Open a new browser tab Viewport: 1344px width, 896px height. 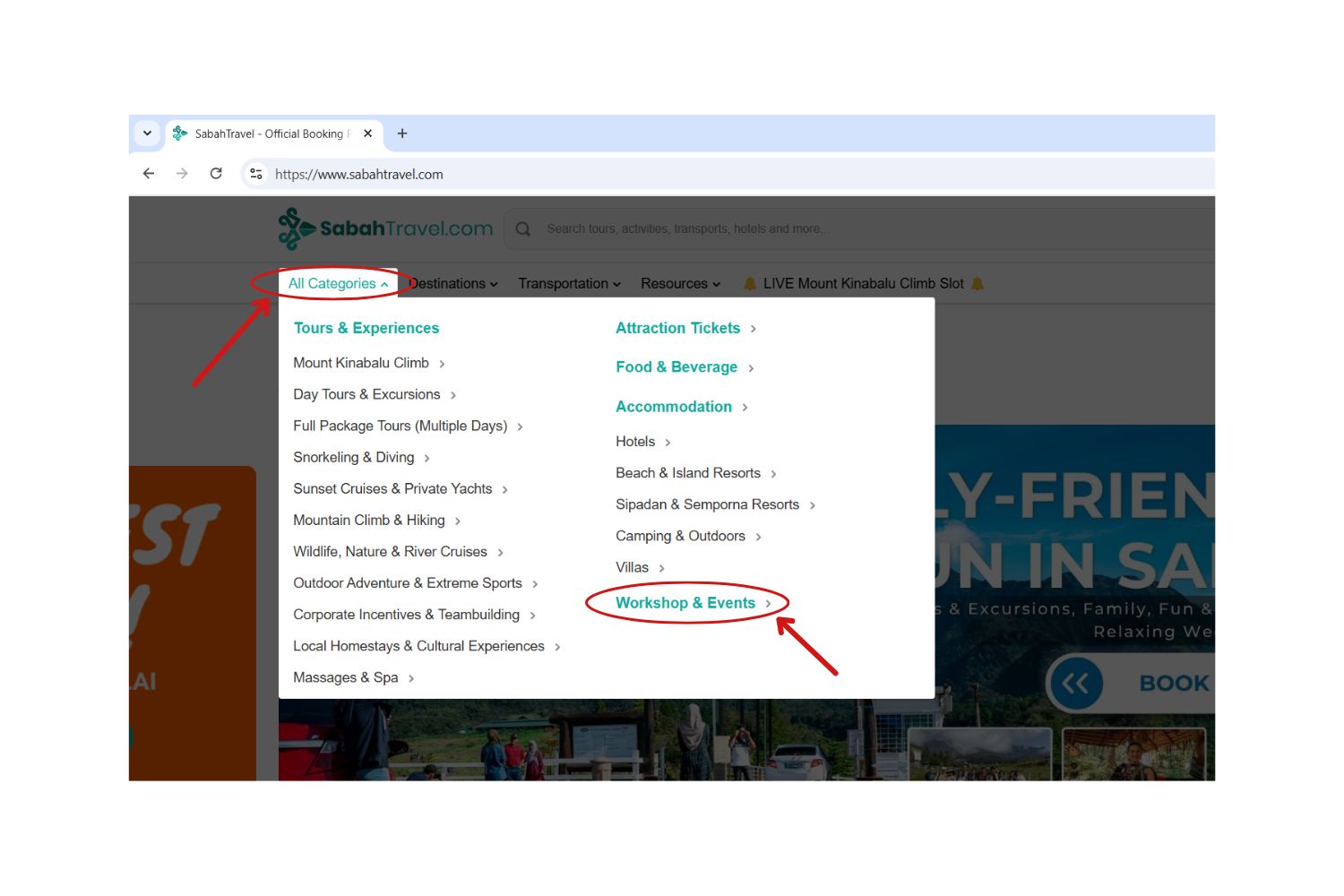[402, 134]
